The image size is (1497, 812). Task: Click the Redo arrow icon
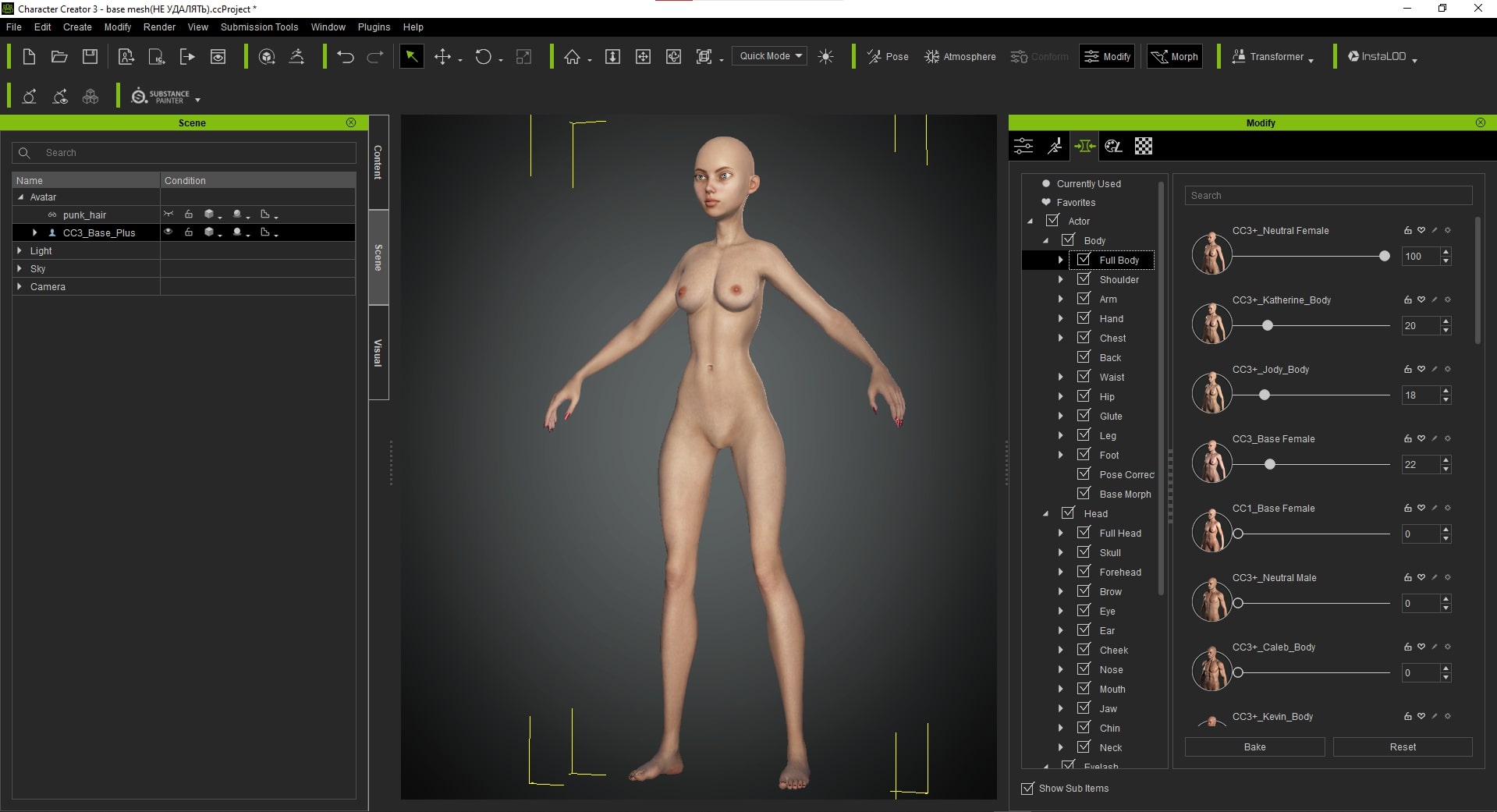(375, 56)
